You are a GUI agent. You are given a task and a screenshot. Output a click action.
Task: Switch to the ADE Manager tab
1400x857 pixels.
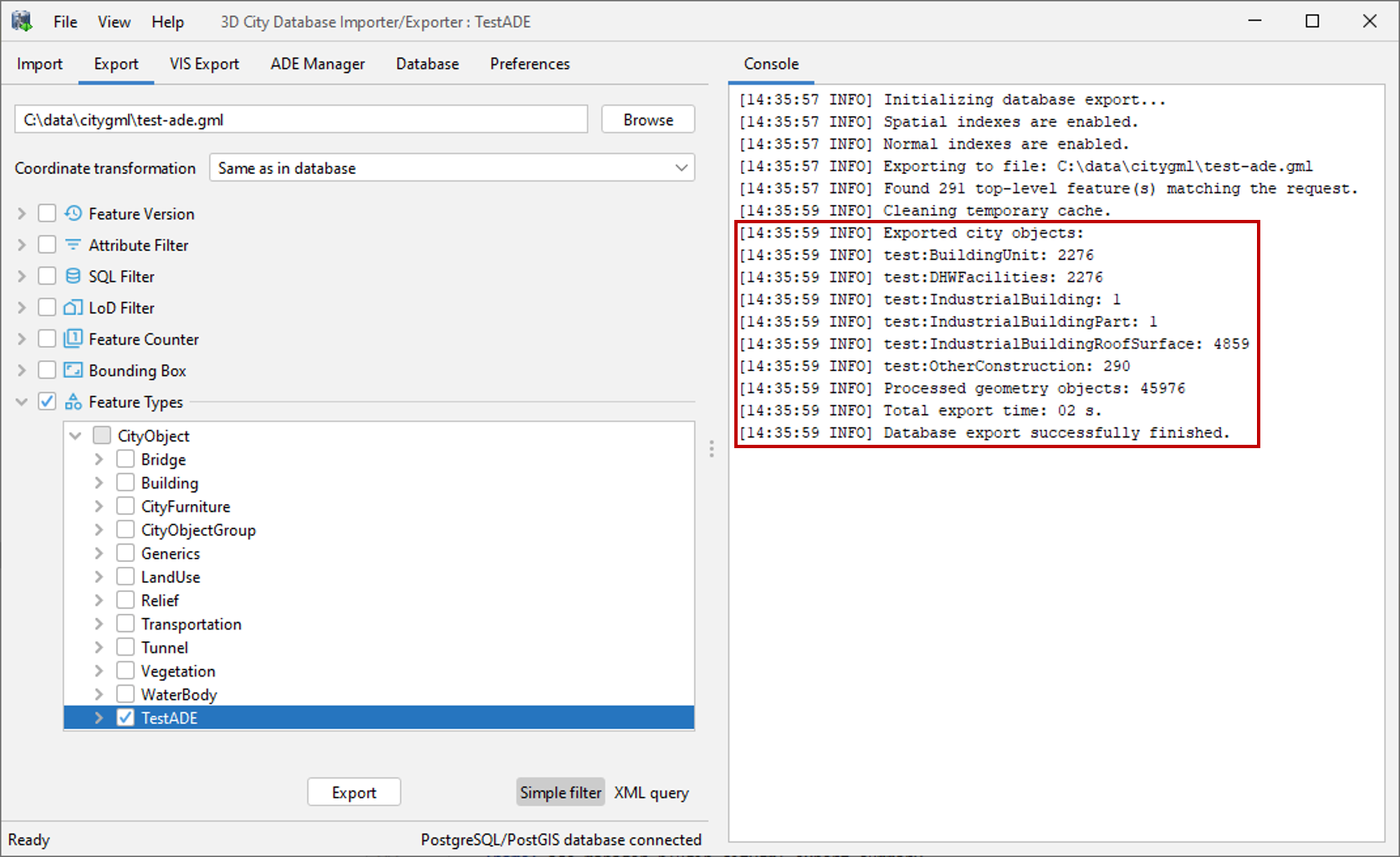pyautogui.click(x=318, y=64)
